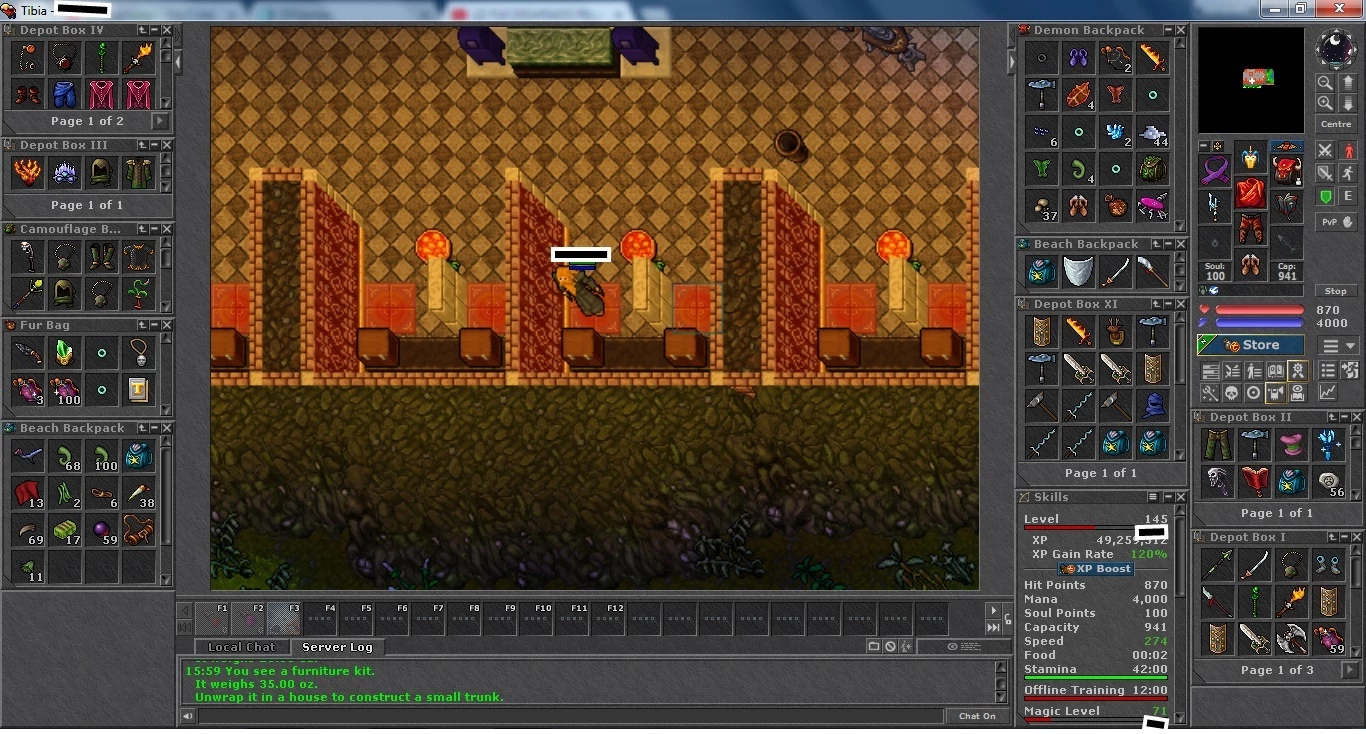The width and height of the screenshot is (1366, 734).
Task: Select the green crystal in Fur Bag
Action: coord(64,353)
